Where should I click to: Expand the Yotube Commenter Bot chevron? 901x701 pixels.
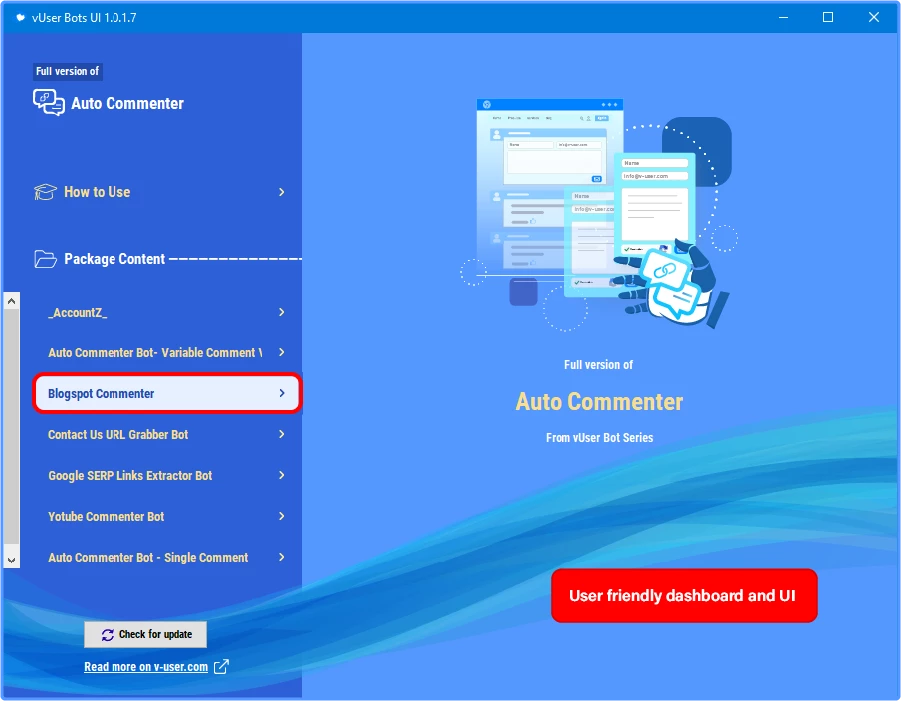[x=282, y=516]
